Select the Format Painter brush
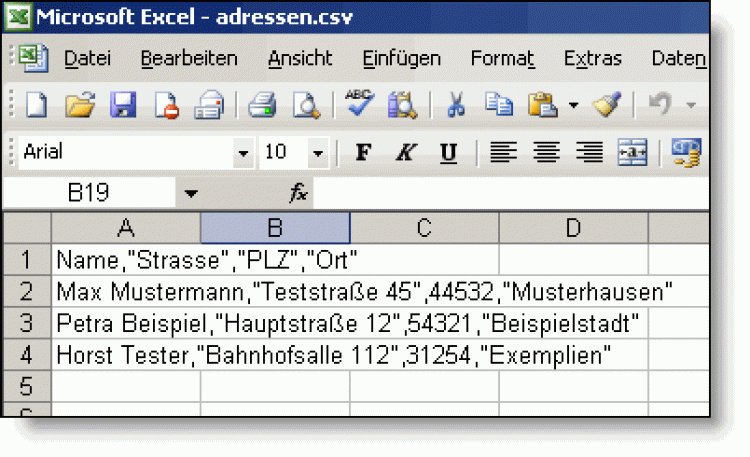This screenshot has width=750, height=457. [607, 104]
